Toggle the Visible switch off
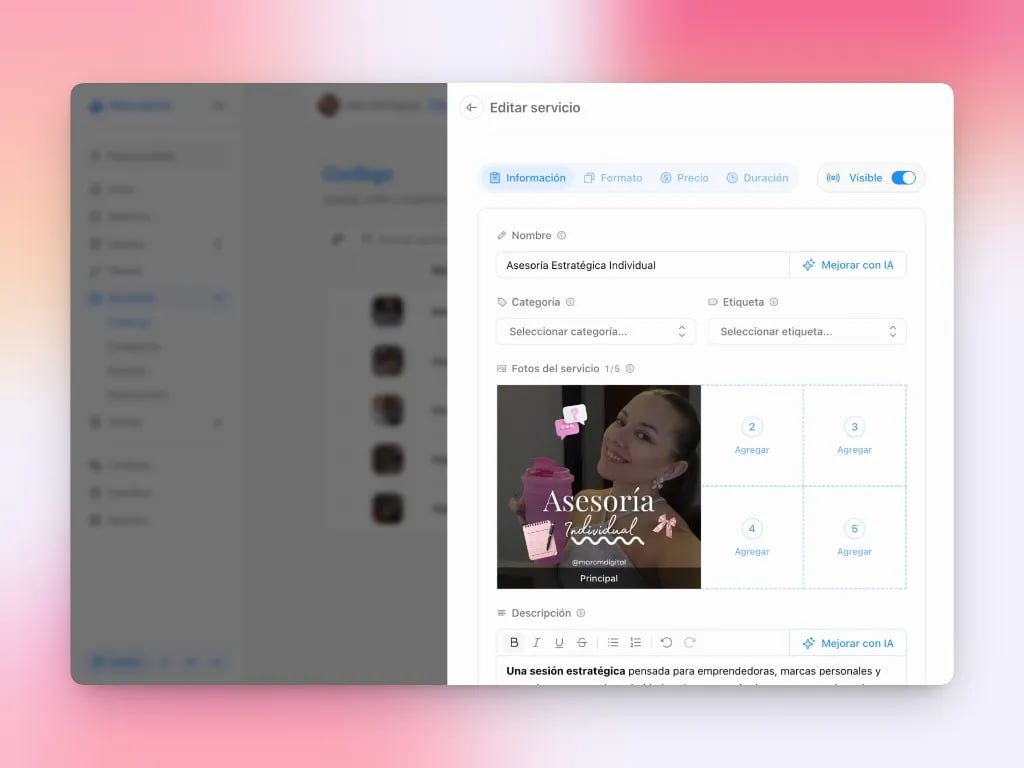1024x768 pixels. click(904, 178)
